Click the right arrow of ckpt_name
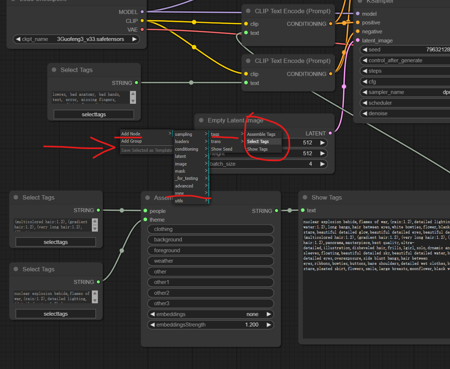The width and height of the screenshot is (450, 369). (134, 39)
